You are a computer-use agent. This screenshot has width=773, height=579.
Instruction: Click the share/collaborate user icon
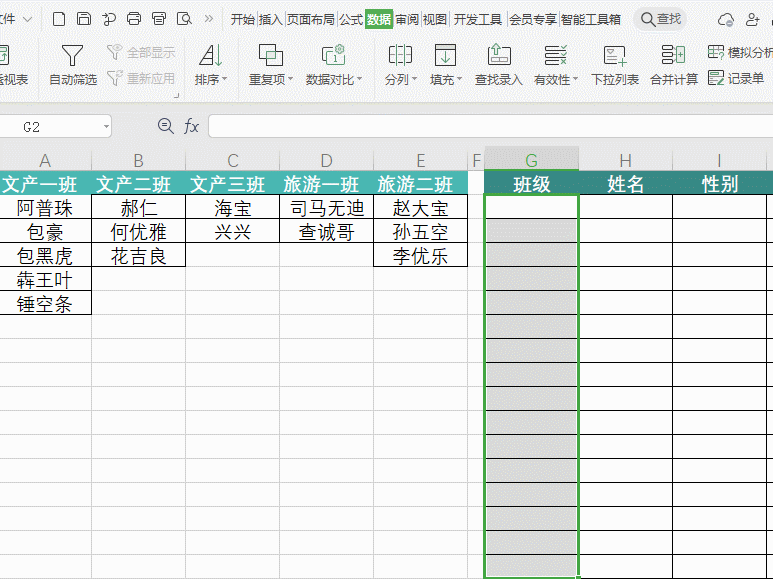752,20
